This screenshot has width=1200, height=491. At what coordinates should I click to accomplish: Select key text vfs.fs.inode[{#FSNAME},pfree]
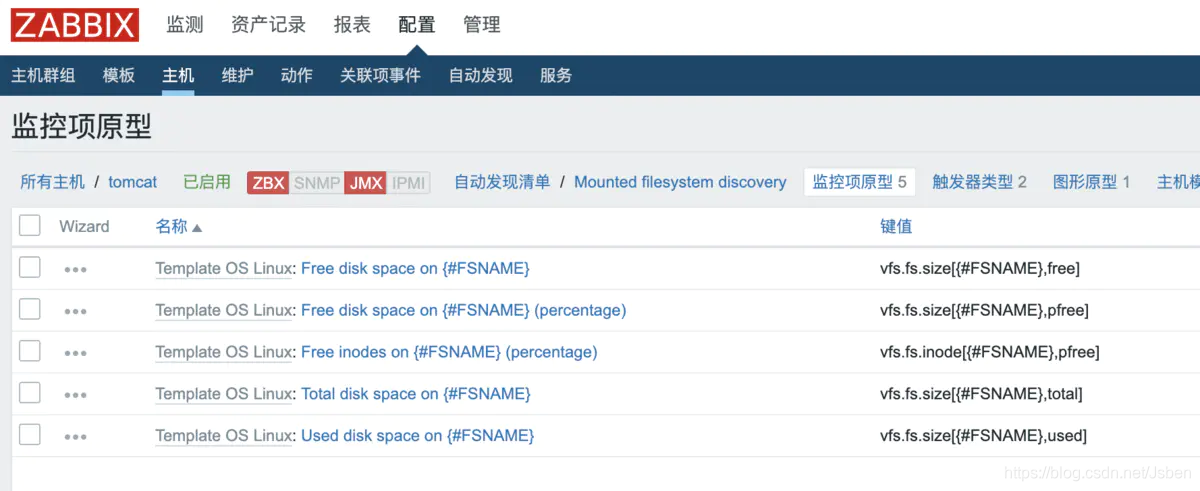990,352
